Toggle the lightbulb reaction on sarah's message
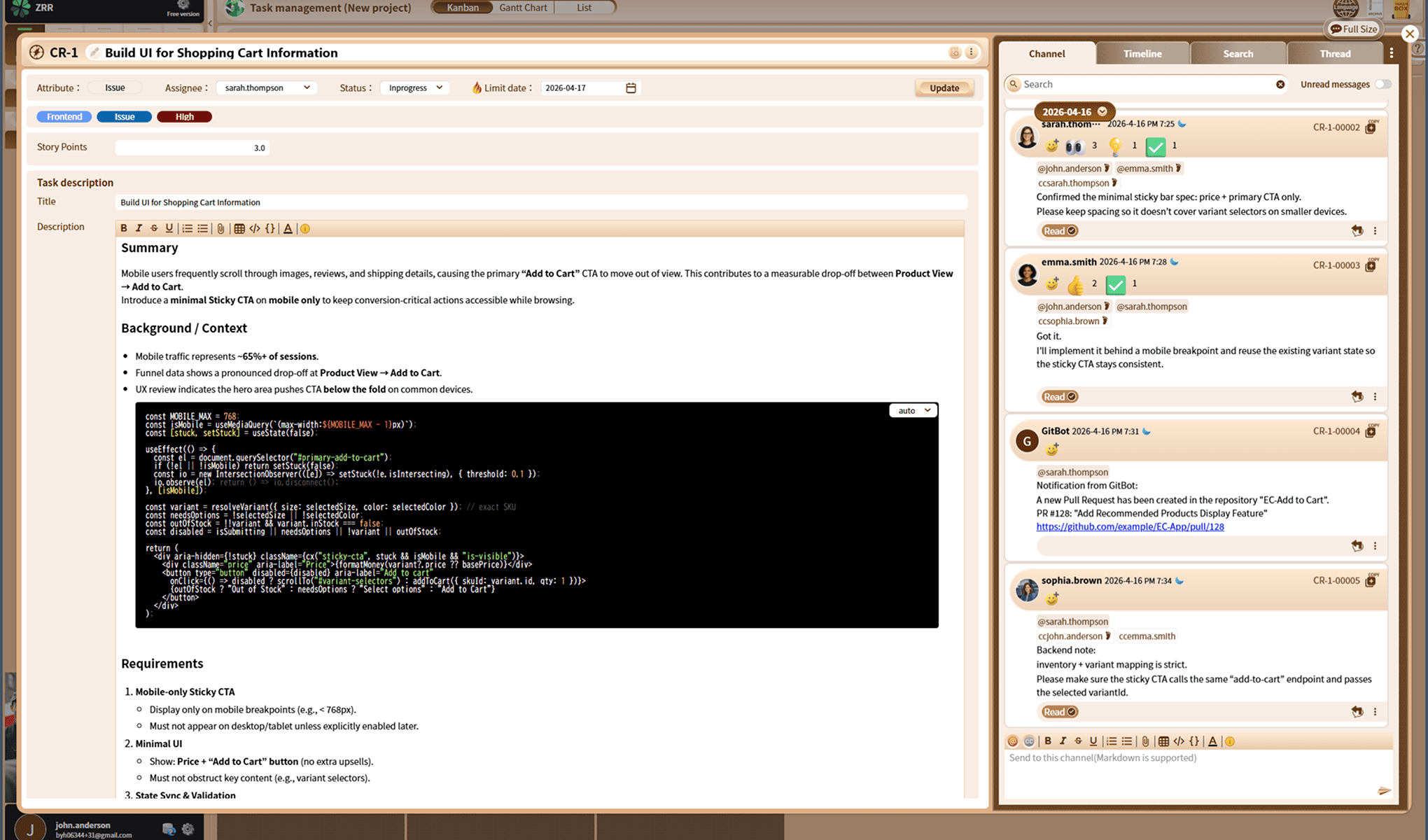This screenshot has height=840, width=1428. [1116, 146]
